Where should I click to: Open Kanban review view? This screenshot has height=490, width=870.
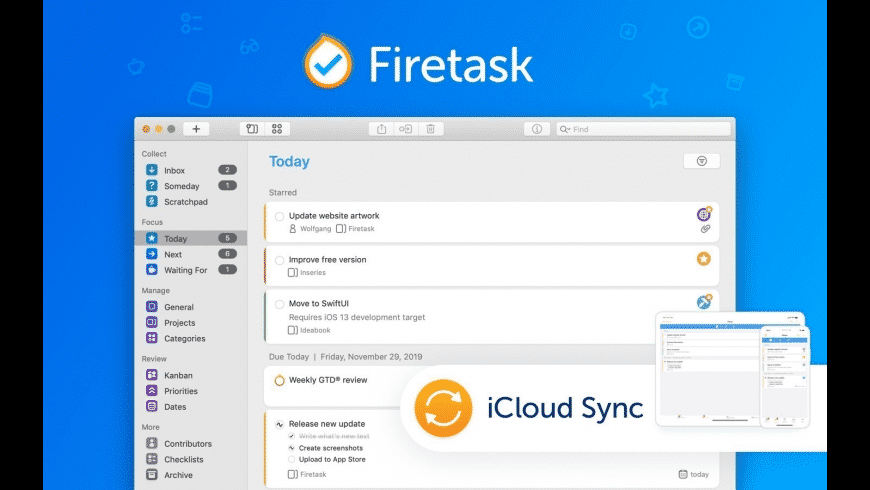191,375
